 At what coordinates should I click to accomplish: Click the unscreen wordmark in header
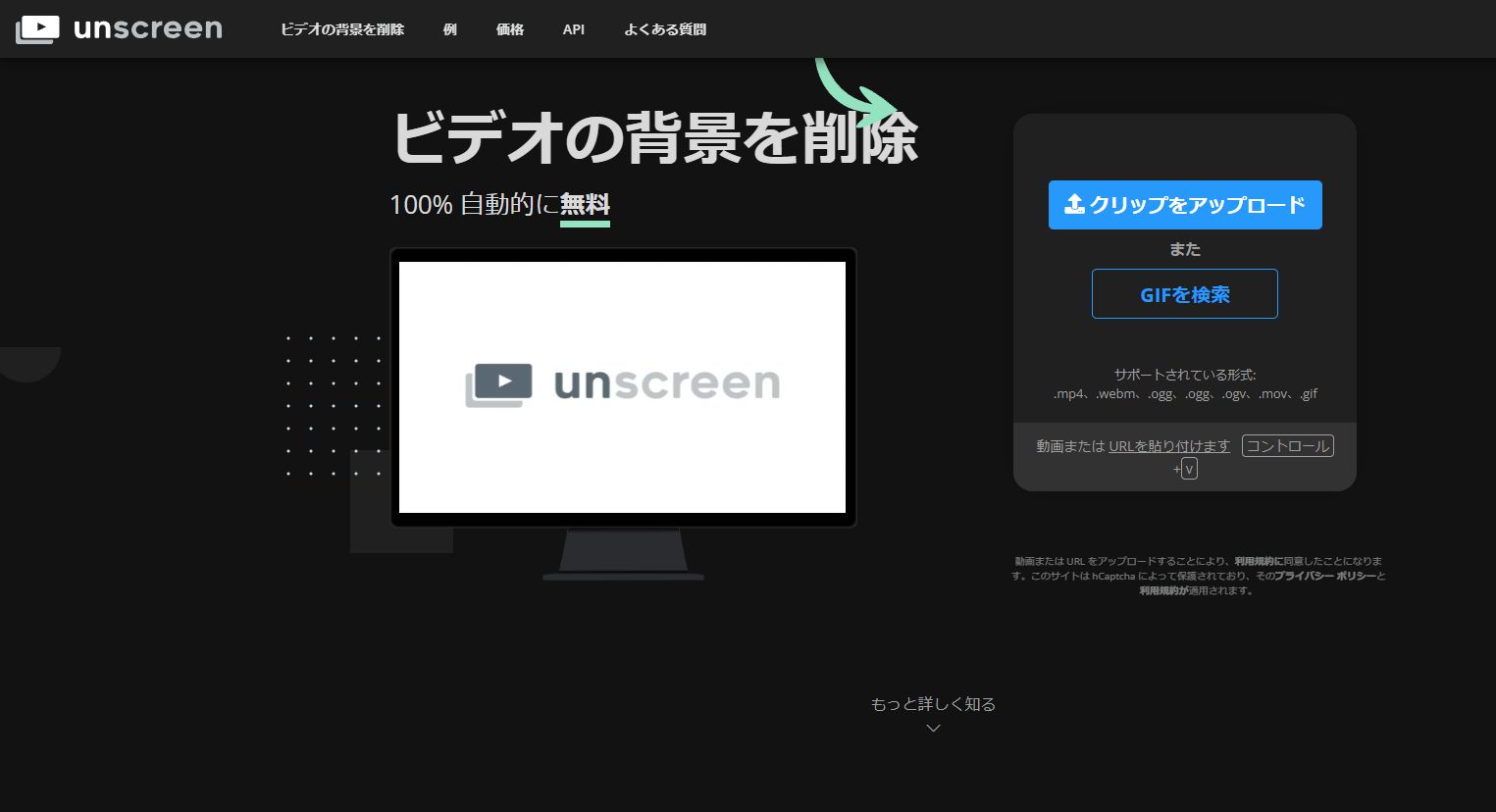[x=148, y=28]
